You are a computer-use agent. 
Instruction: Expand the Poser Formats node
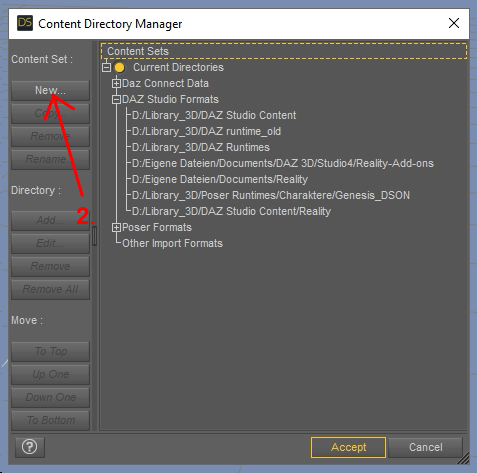116,228
